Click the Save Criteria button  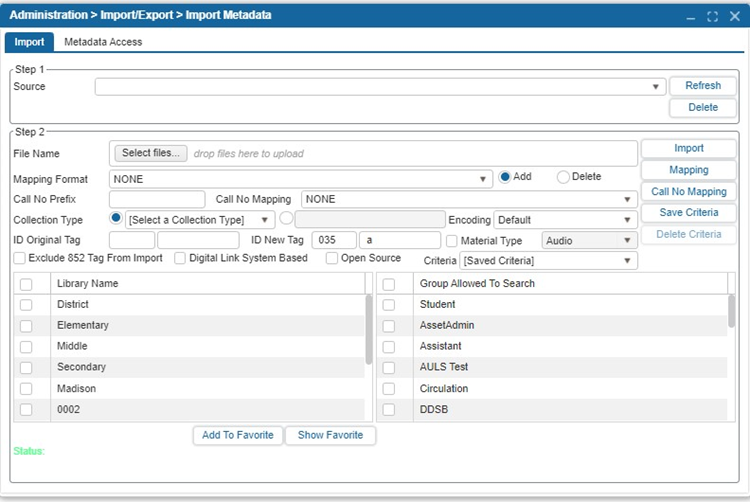point(688,213)
